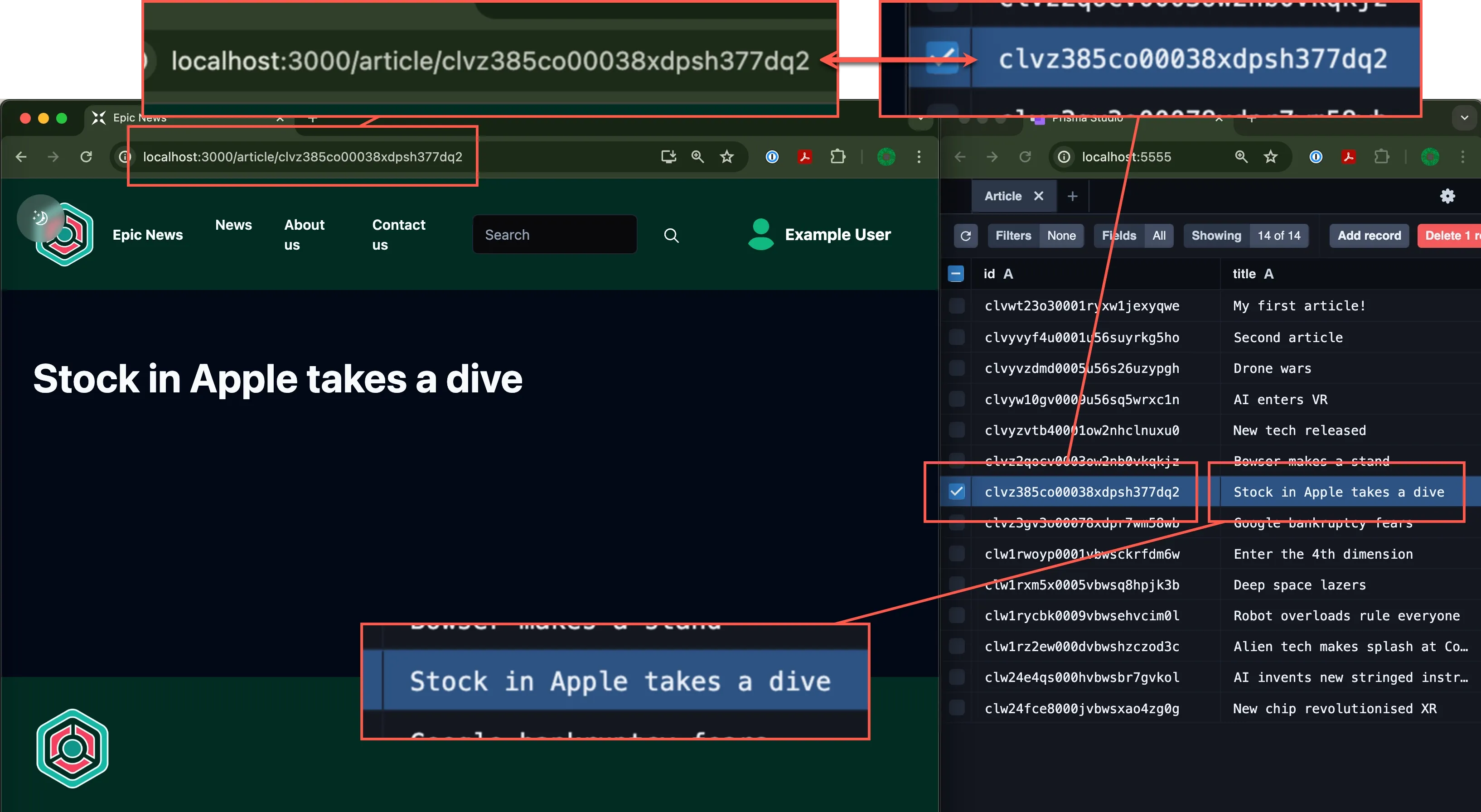Open 1Password extension in Prisma Studio window
The height and width of the screenshot is (812, 1481).
pos(1316,156)
